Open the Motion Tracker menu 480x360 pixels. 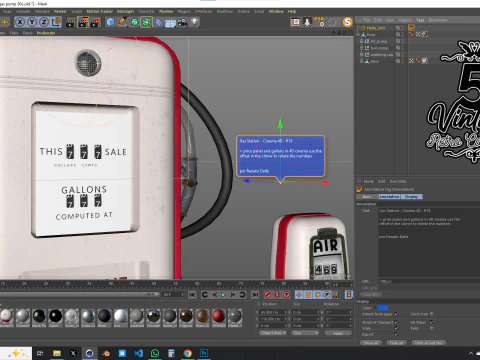tap(100, 11)
